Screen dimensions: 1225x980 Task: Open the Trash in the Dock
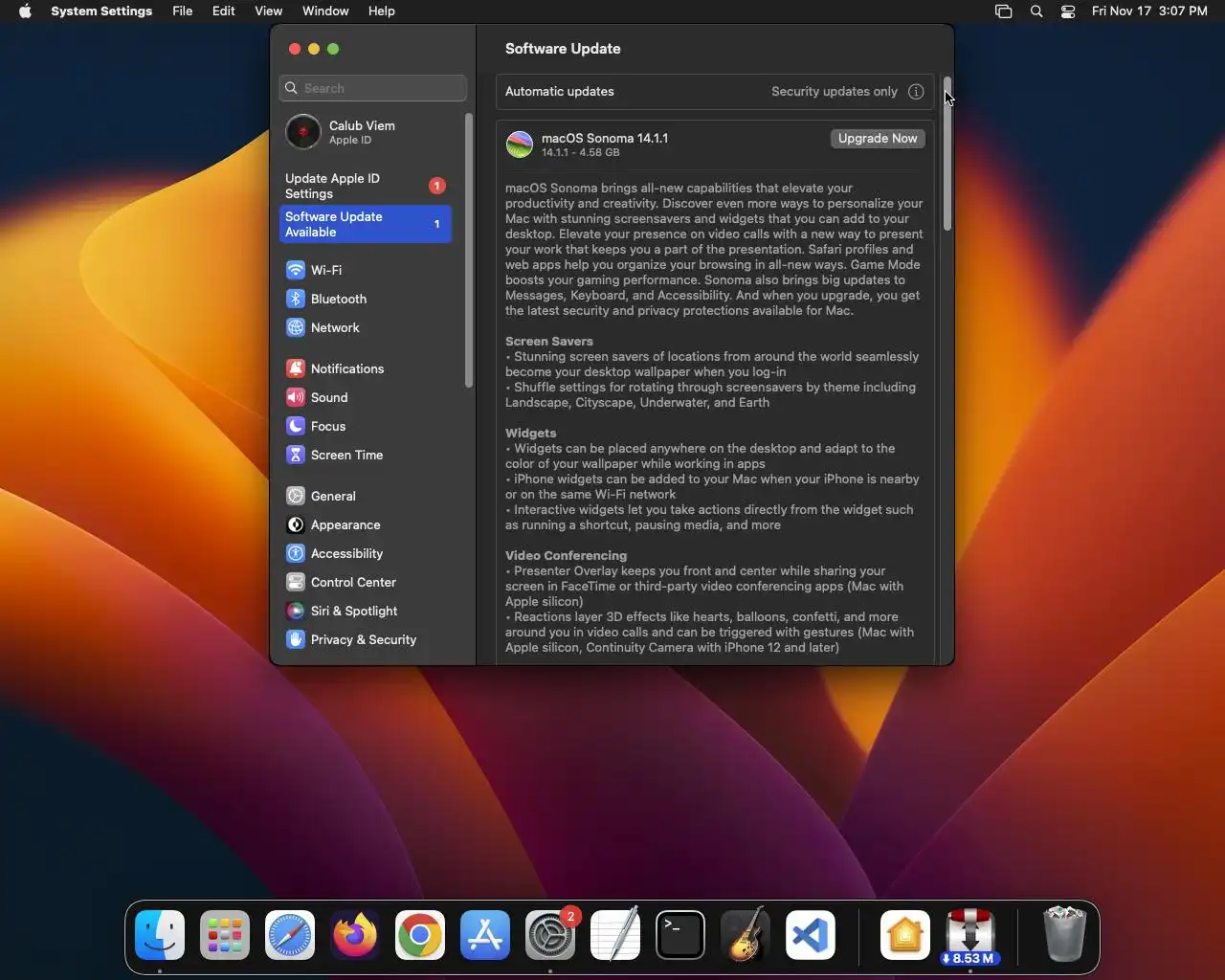1064,935
